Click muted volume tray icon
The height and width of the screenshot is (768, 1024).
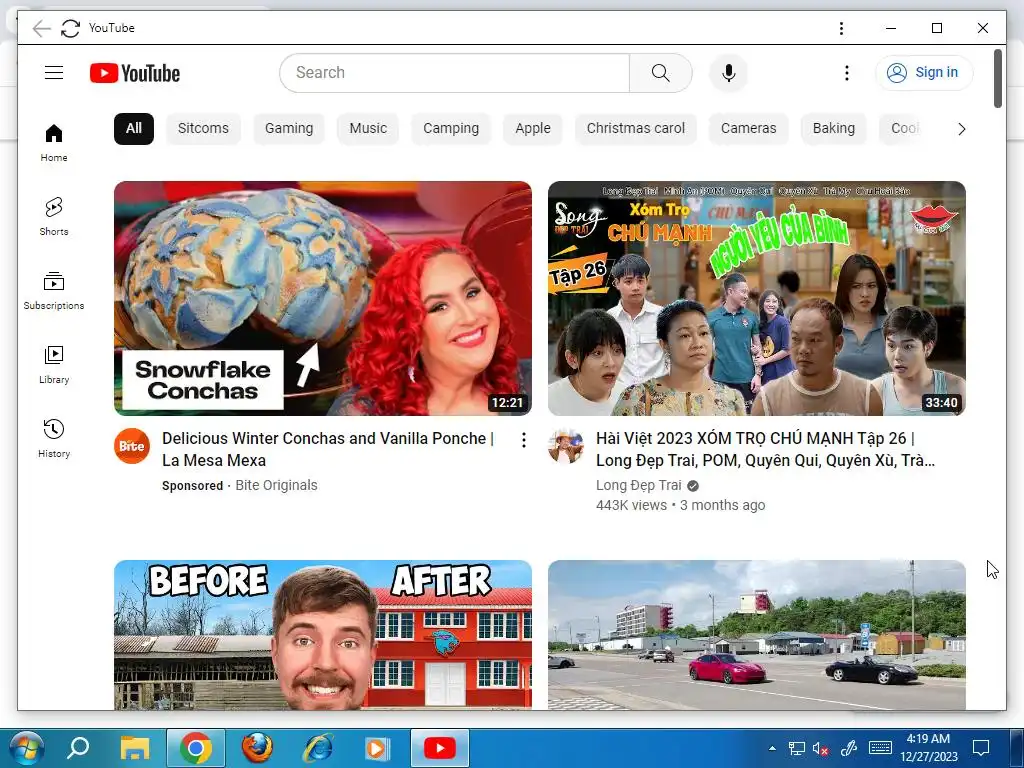[x=821, y=748]
